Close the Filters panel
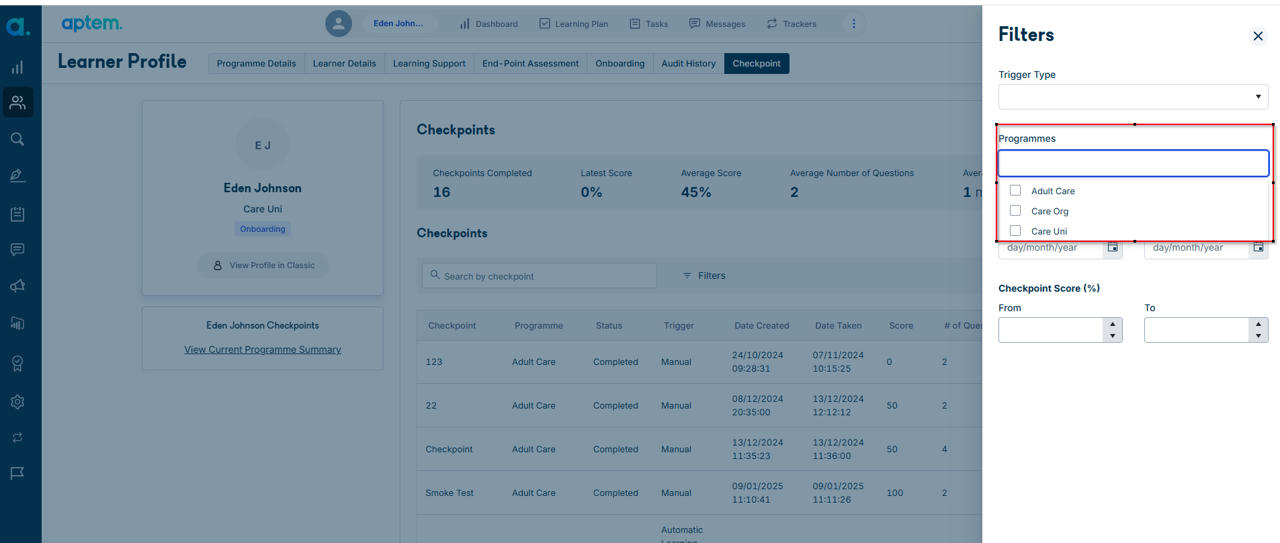Screen dimensions: 1280x543 (x=1258, y=36)
